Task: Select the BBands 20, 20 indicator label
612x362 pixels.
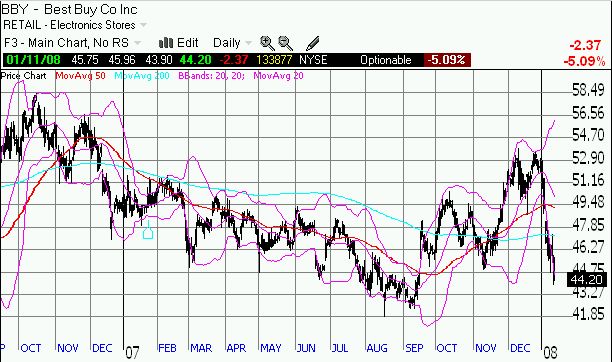Action: 212,75
